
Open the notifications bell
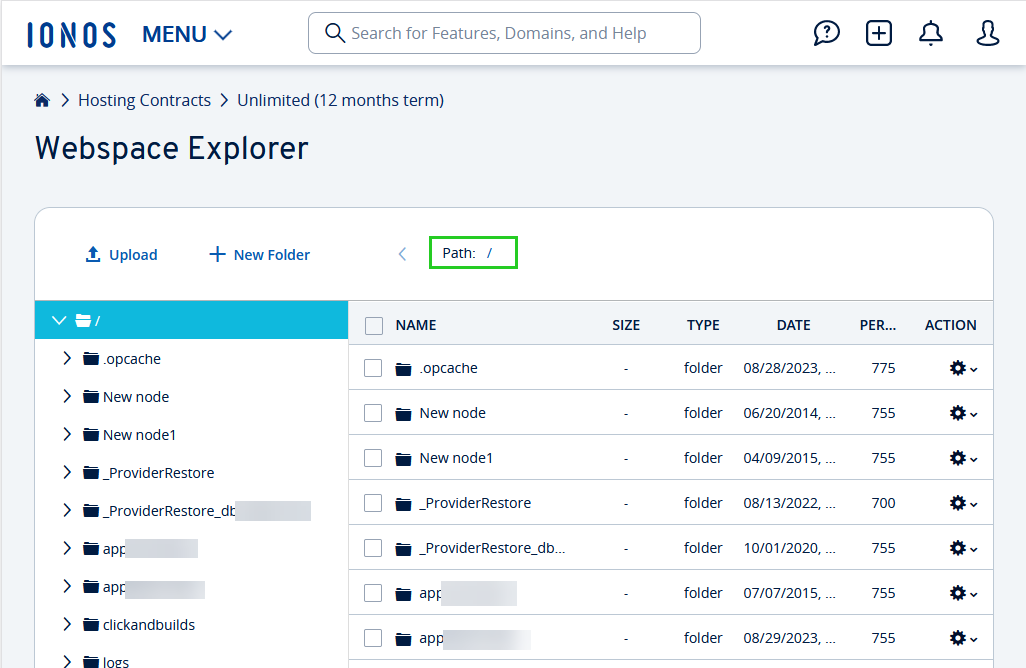click(930, 32)
